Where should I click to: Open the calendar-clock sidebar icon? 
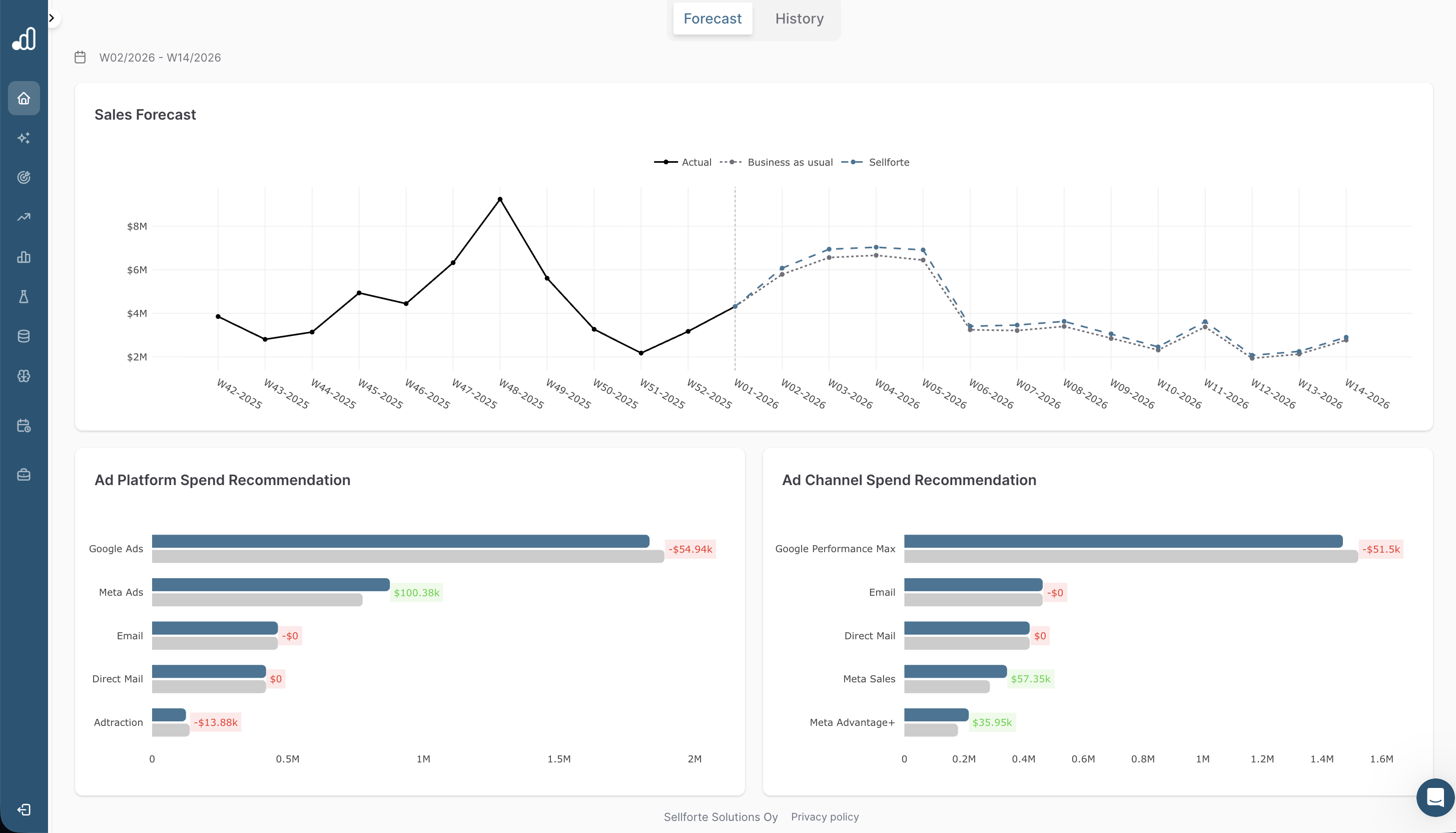(24, 426)
